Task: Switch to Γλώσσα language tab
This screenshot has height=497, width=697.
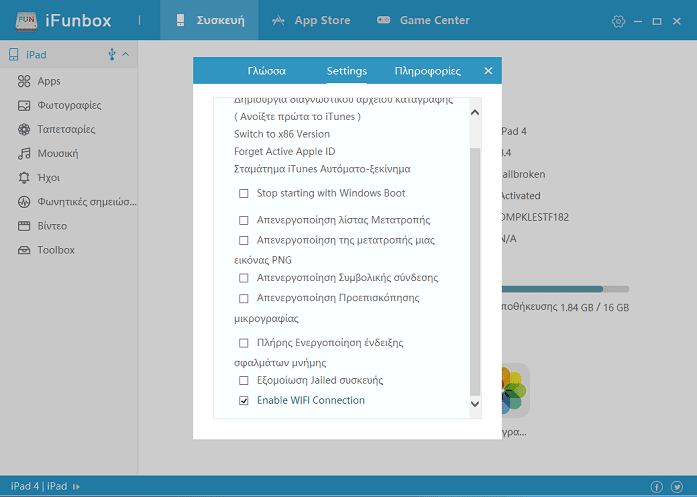Action: click(267, 71)
